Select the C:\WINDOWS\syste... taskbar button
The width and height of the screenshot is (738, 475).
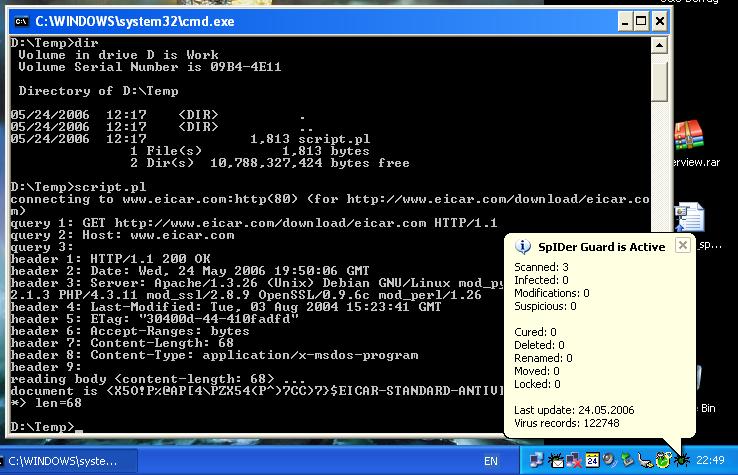[69, 461]
